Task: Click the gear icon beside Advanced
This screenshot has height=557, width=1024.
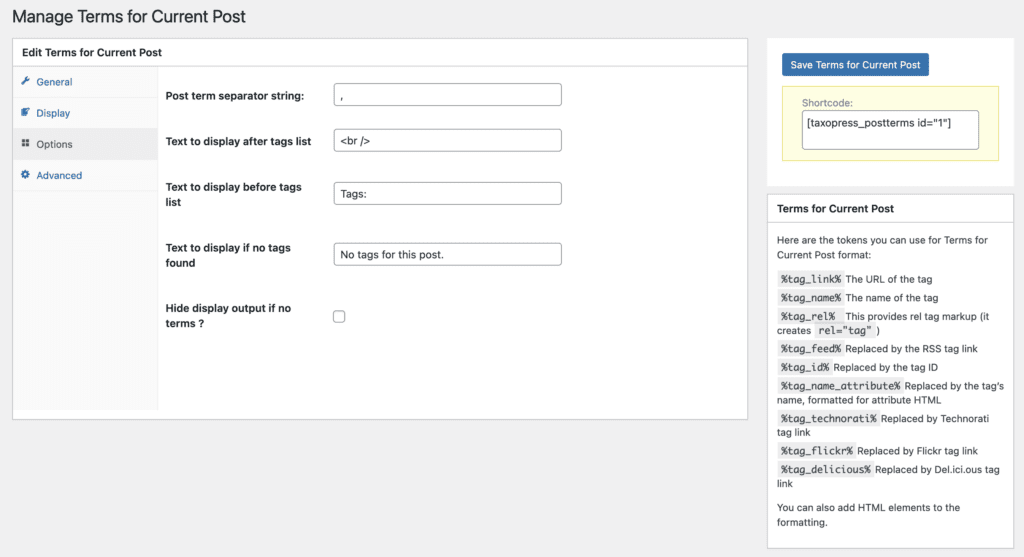Action: (25, 174)
